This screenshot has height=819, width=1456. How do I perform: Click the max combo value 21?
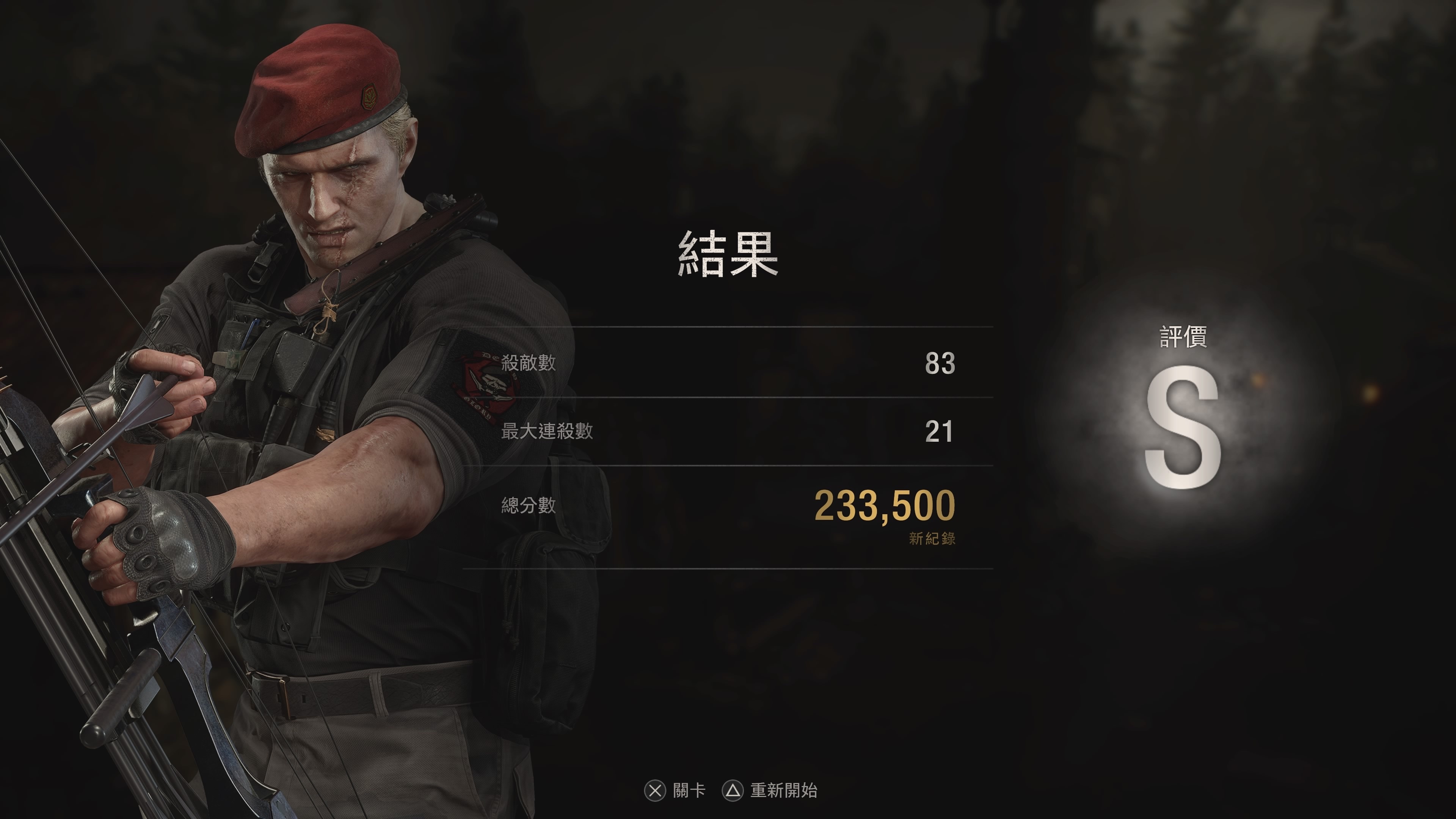940,432
